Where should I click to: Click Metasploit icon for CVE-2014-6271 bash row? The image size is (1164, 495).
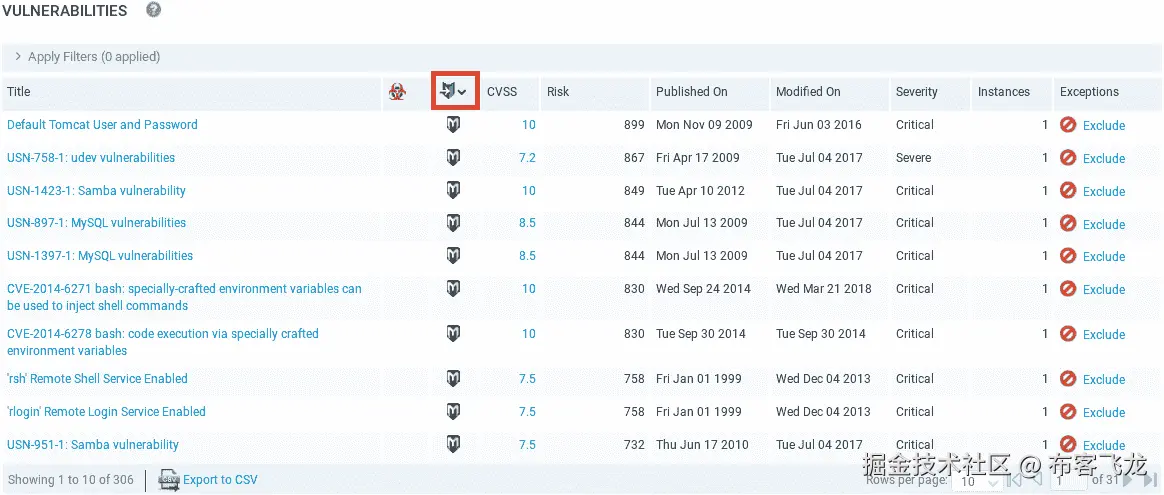tap(453, 288)
